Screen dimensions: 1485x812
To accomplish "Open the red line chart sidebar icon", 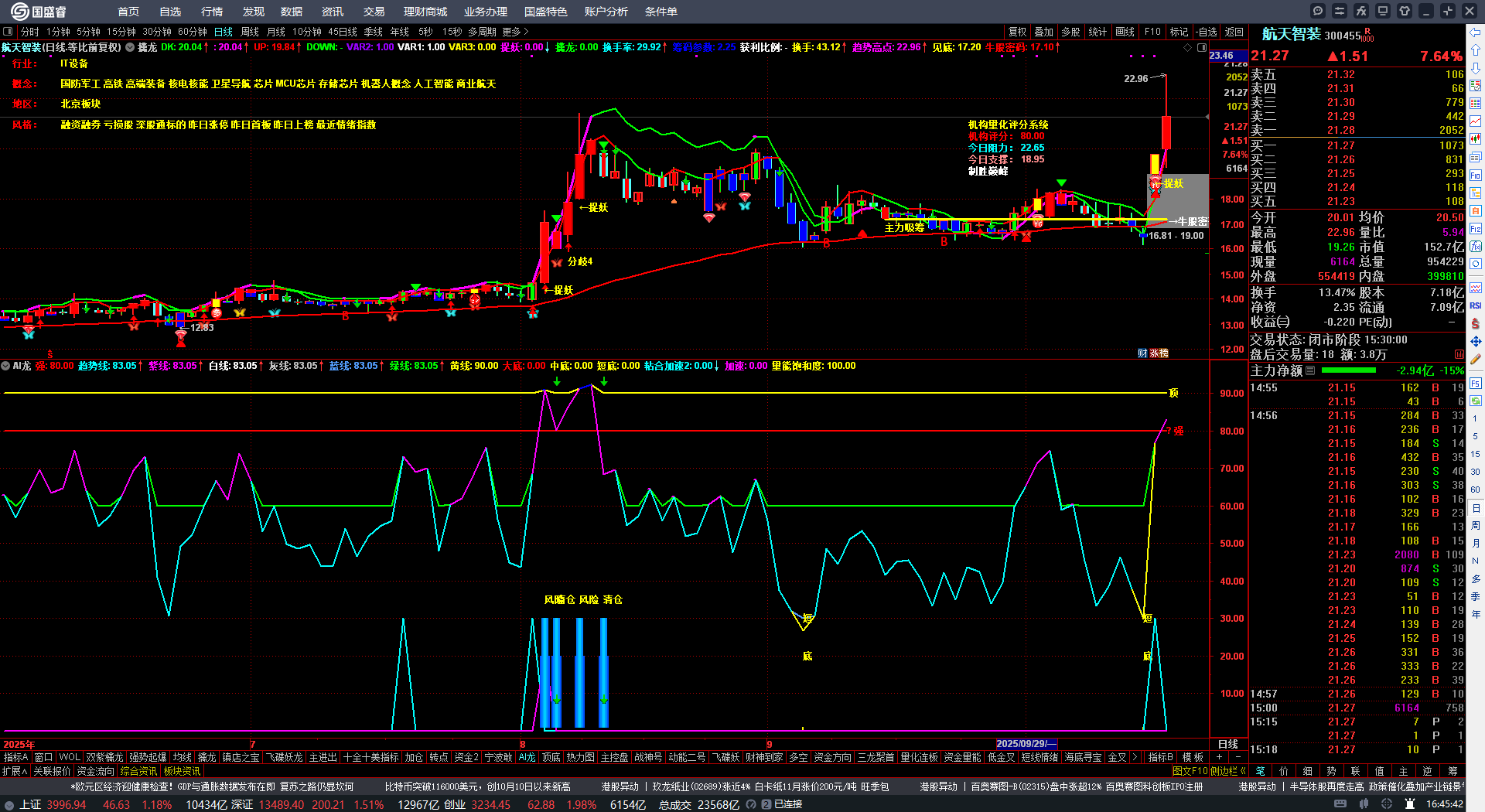I will click(1476, 121).
